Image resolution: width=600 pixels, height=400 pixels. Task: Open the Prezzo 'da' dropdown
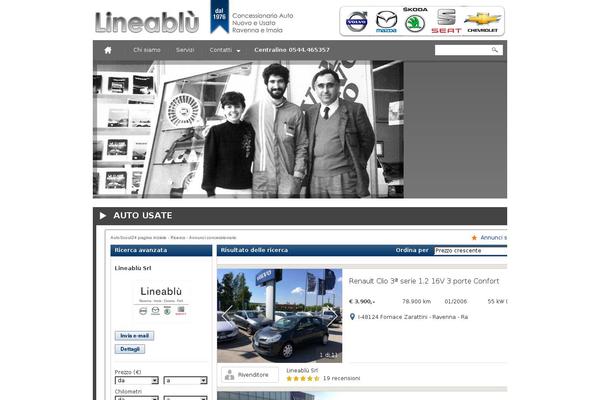coord(137,380)
